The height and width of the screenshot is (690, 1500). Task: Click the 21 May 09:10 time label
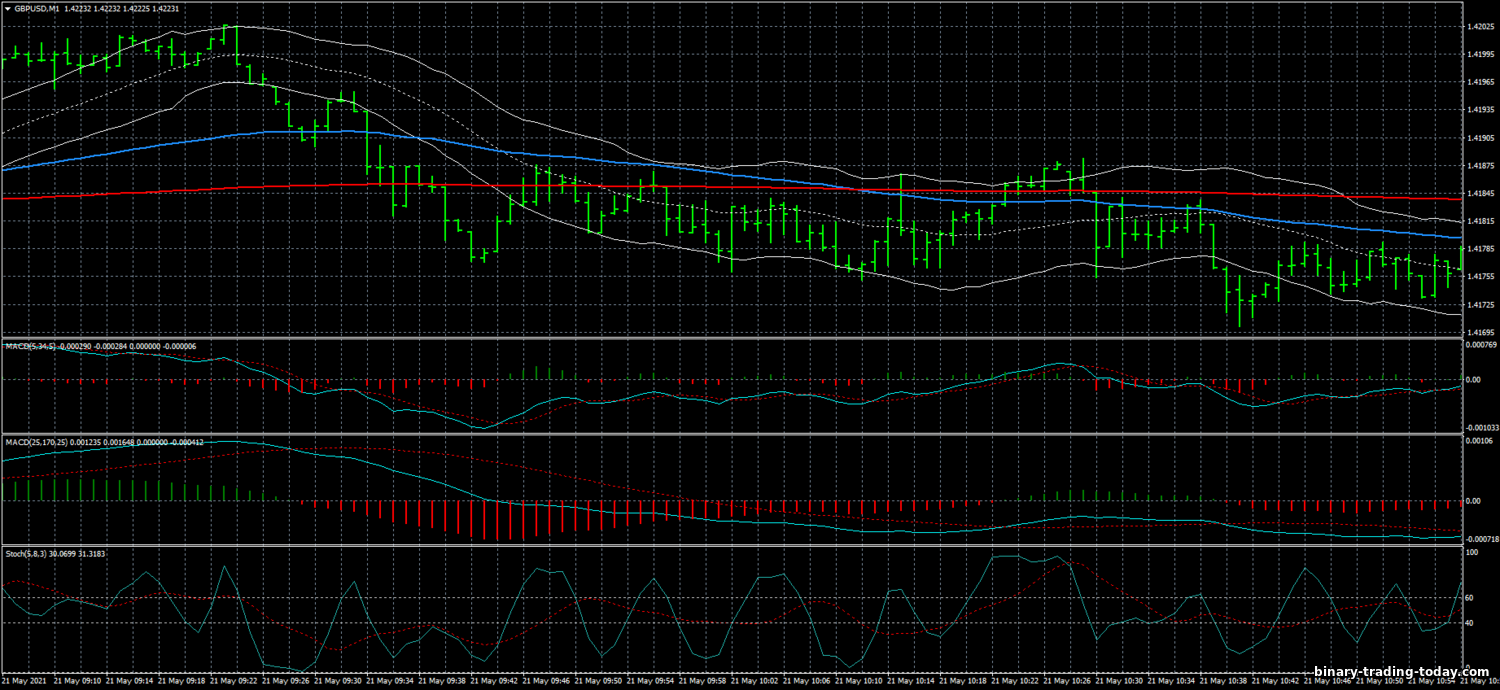[x=78, y=679]
